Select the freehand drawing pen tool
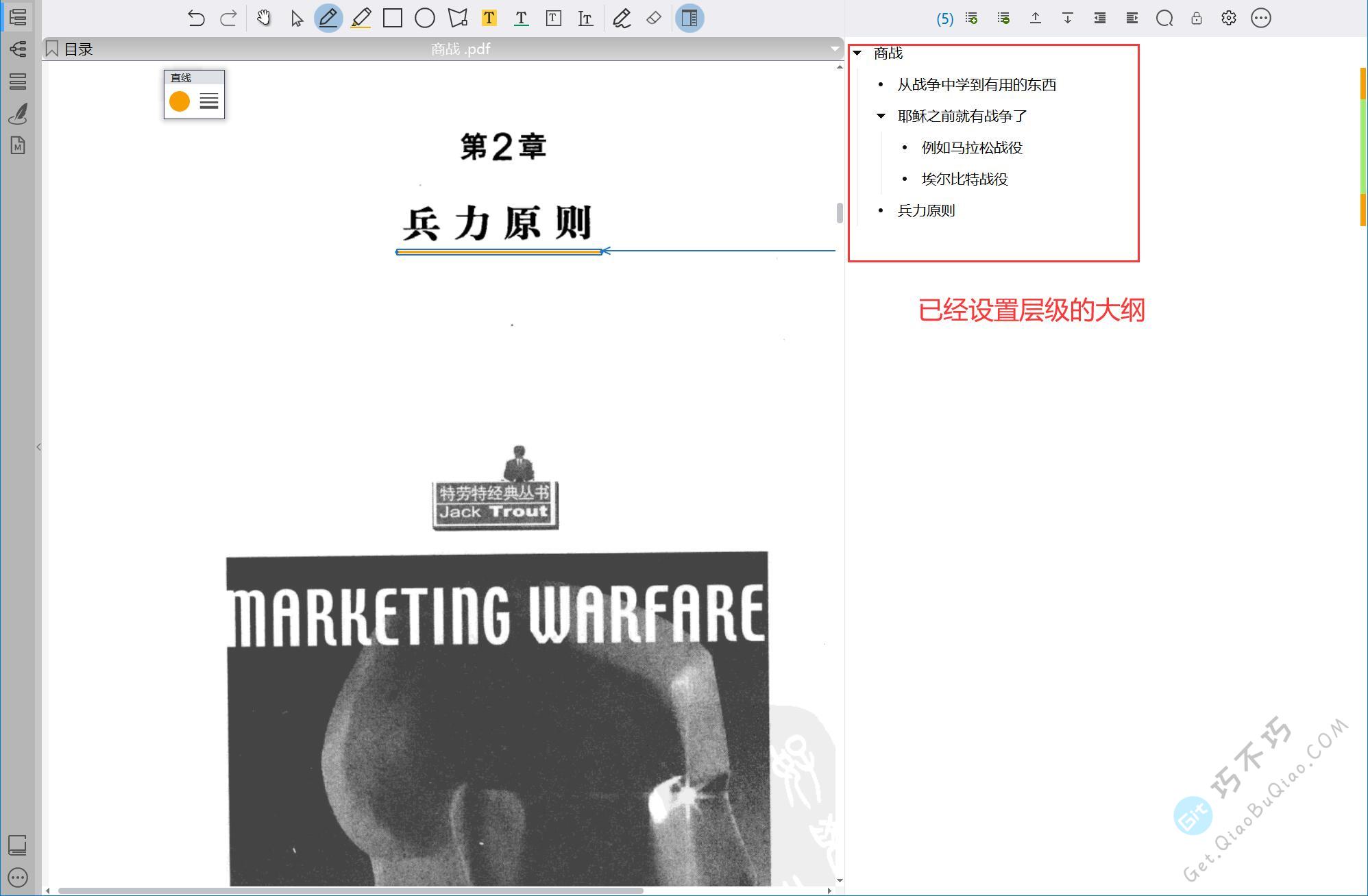Viewport: 1368px width, 896px height. [x=622, y=18]
